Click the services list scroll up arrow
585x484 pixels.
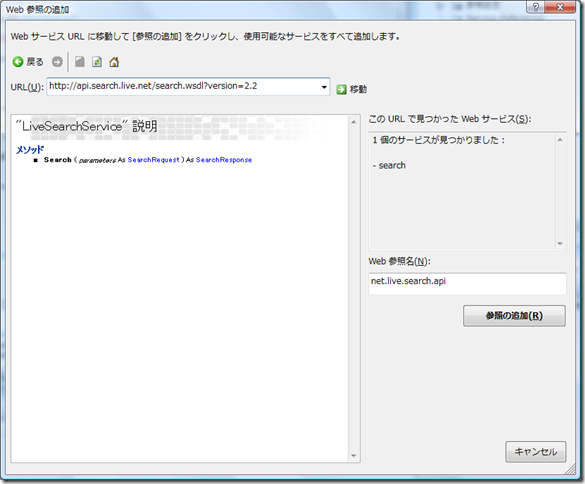pyautogui.click(x=560, y=140)
